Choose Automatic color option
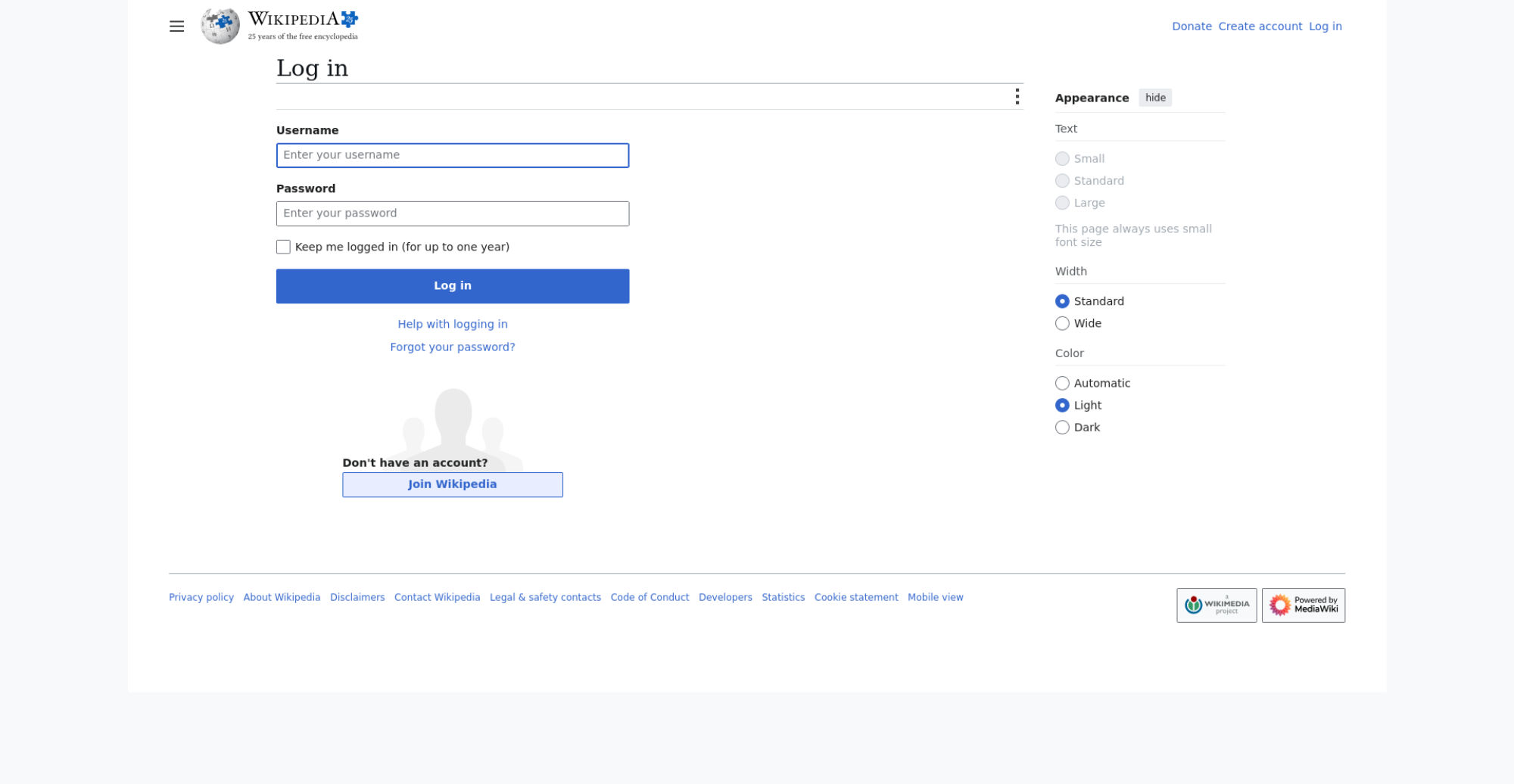Image resolution: width=1514 pixels, height=784 pixels. click(1062, 383)
